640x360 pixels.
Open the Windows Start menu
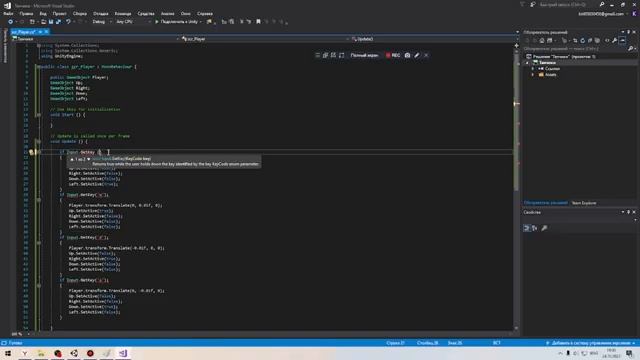[8, 353]
